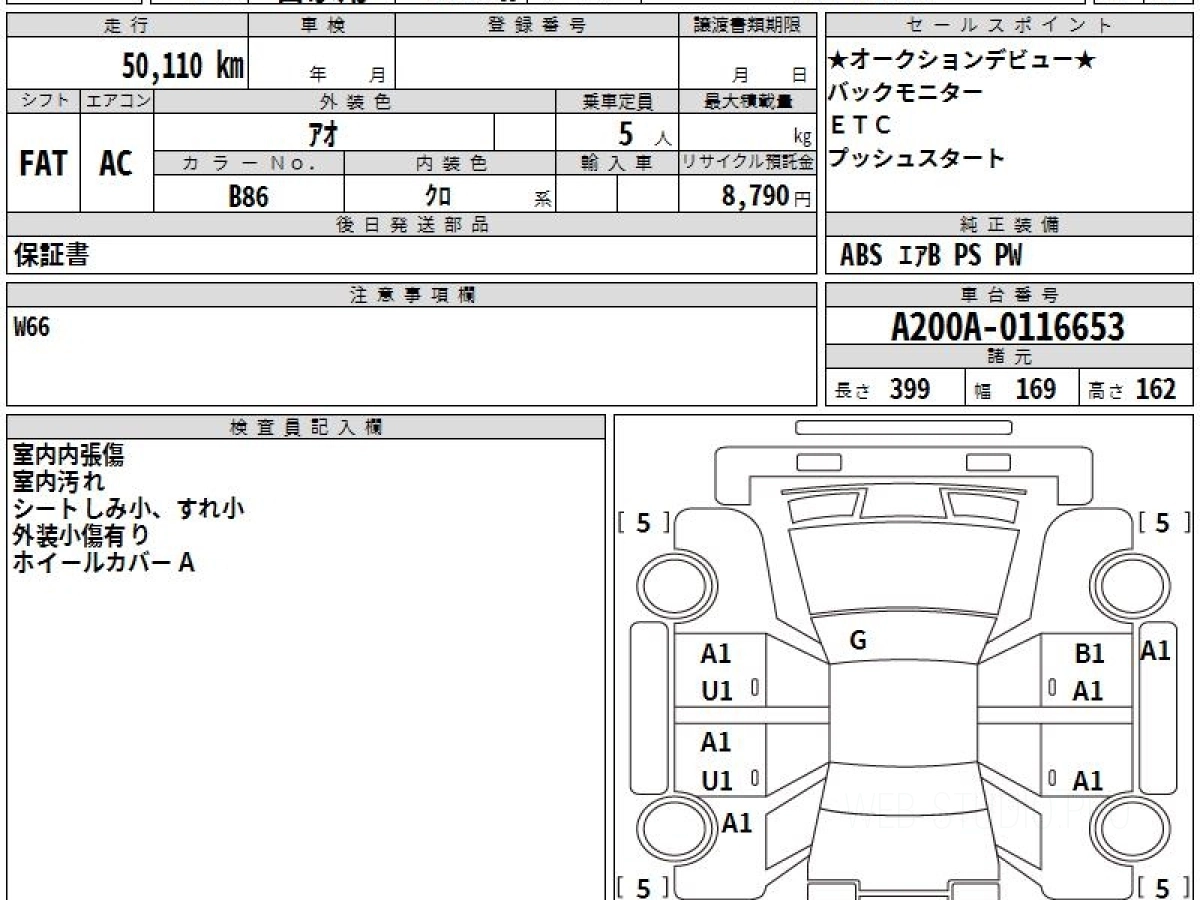Select the 登録番号 header

tap(536, 26)
